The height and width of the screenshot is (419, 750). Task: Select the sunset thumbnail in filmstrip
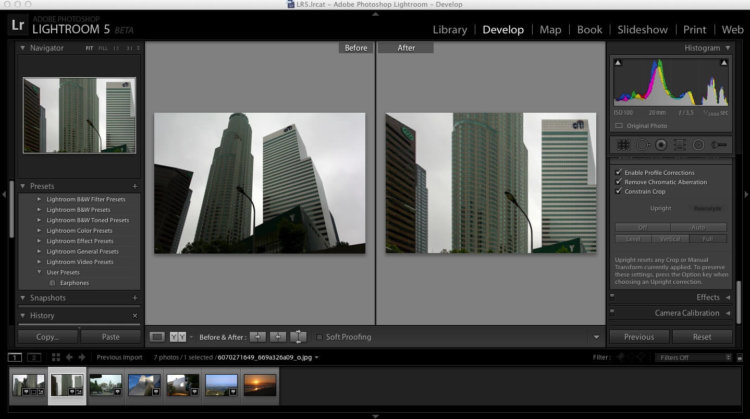[260, 385]
